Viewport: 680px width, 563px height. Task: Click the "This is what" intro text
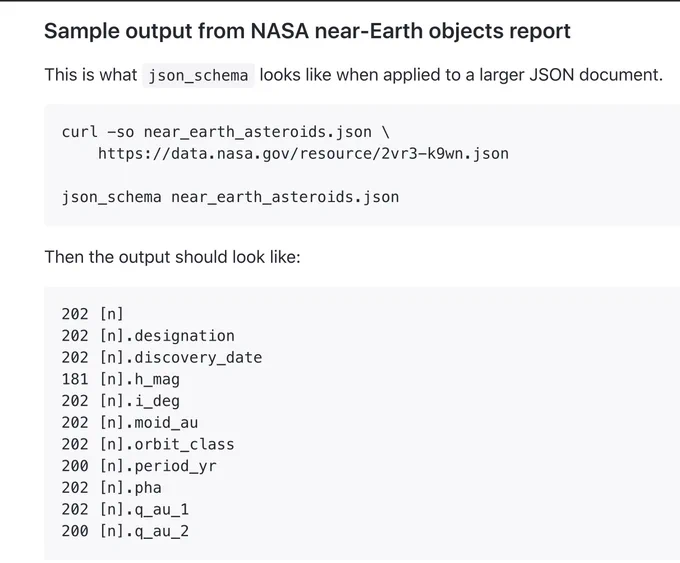pyautogui.click(x=91, y=75)
